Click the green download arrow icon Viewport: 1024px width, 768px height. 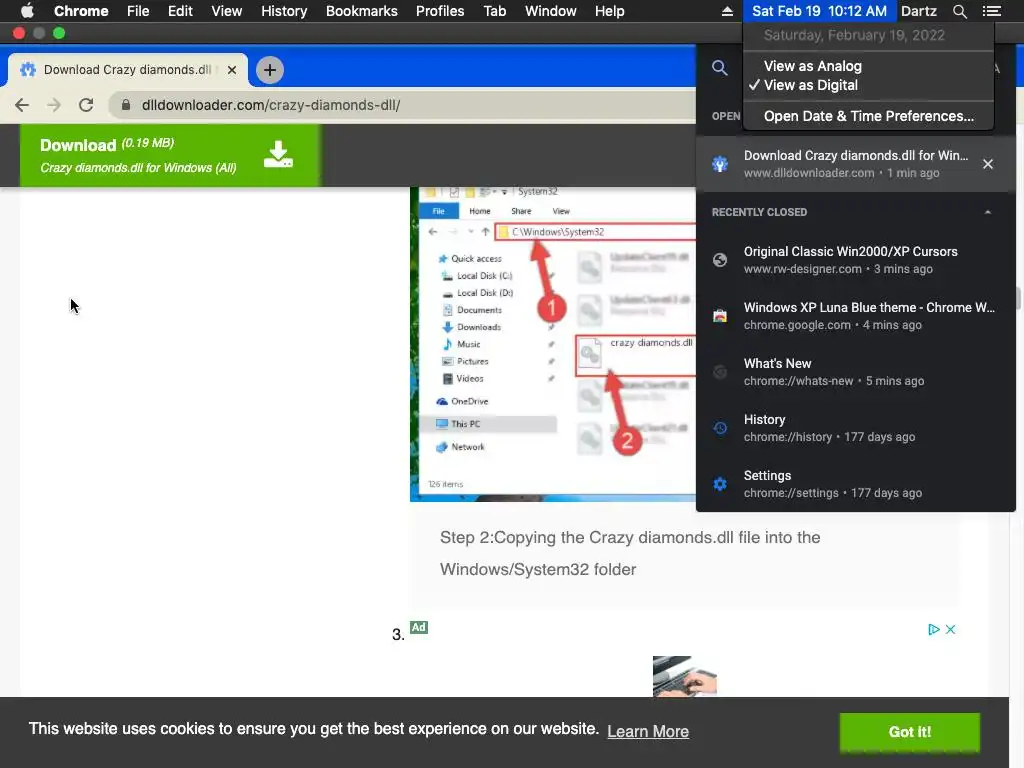pyautogui.click(x=278, y=155)
